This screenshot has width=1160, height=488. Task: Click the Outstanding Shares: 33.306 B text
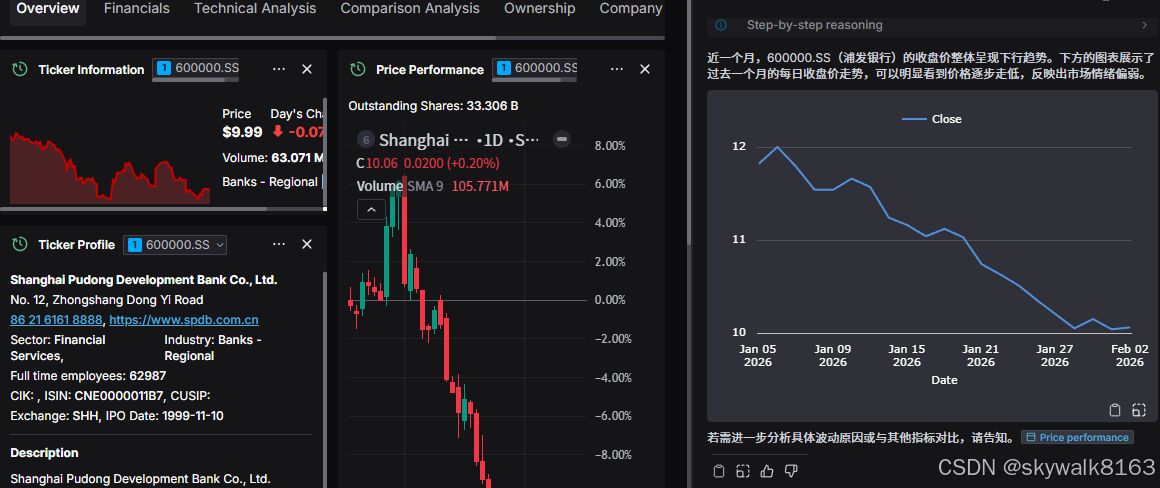[x=434, y=106]
